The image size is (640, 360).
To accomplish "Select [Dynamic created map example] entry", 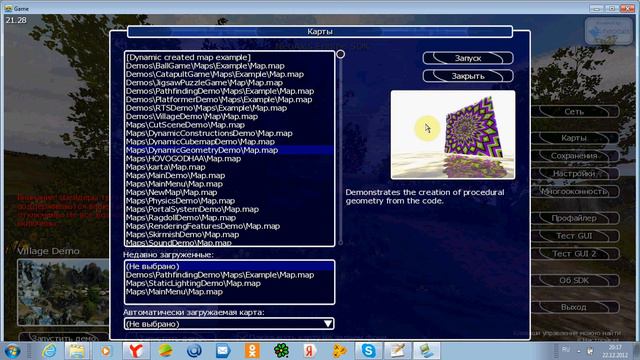I will click(x=229, y=57).
